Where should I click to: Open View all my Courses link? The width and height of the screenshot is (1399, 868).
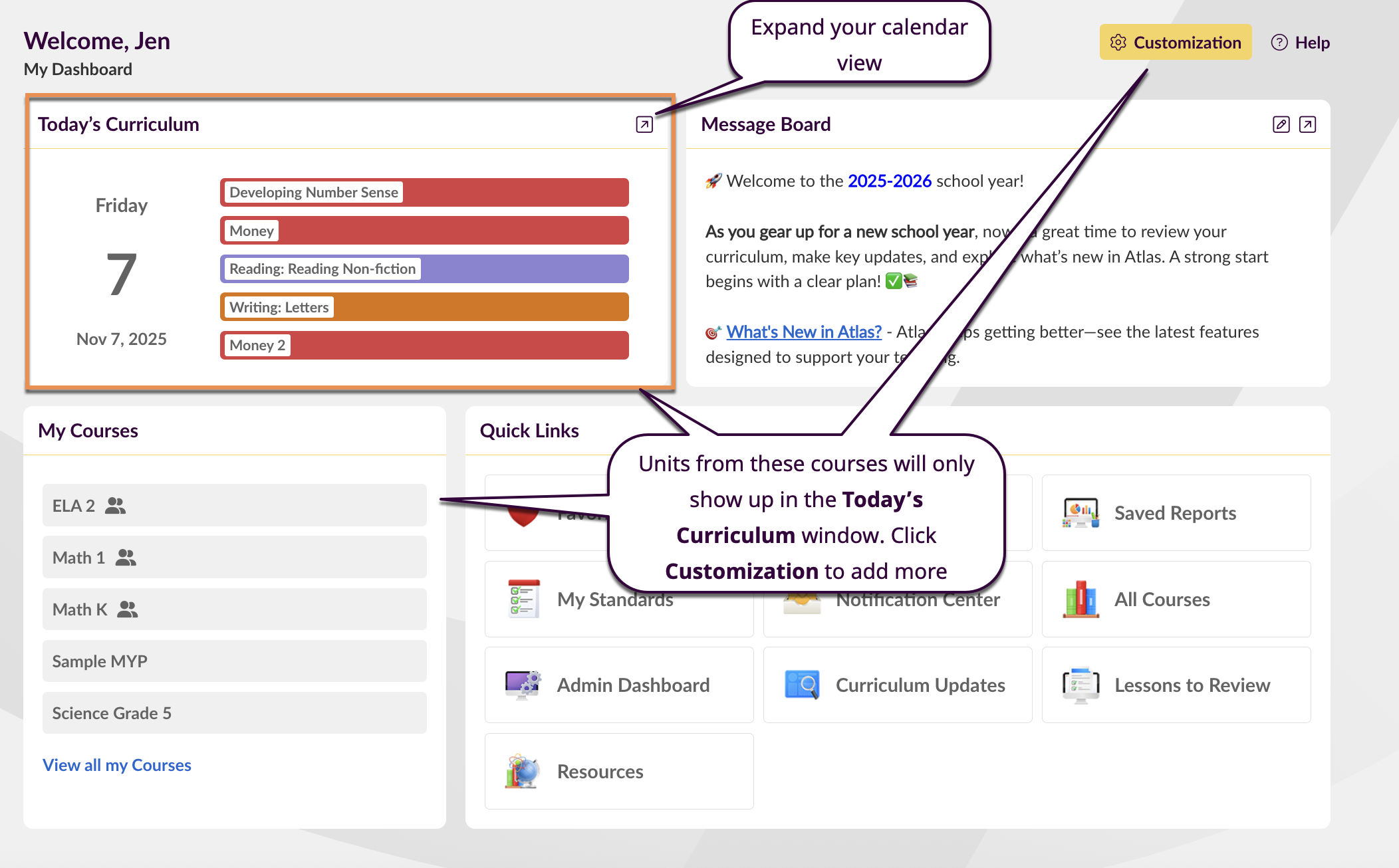117,765
